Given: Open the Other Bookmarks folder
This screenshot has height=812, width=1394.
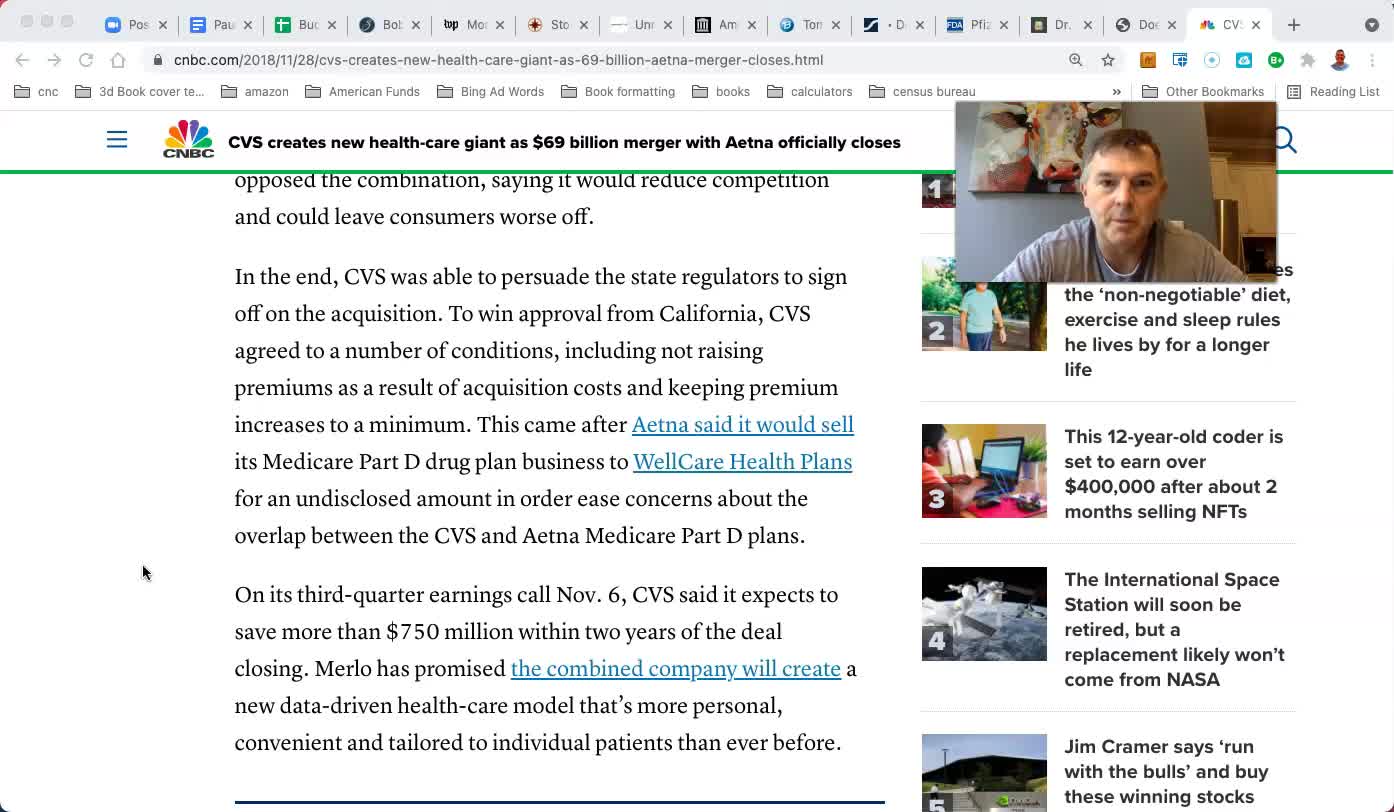Looking at the screenshot, I should coord(1203,92).
